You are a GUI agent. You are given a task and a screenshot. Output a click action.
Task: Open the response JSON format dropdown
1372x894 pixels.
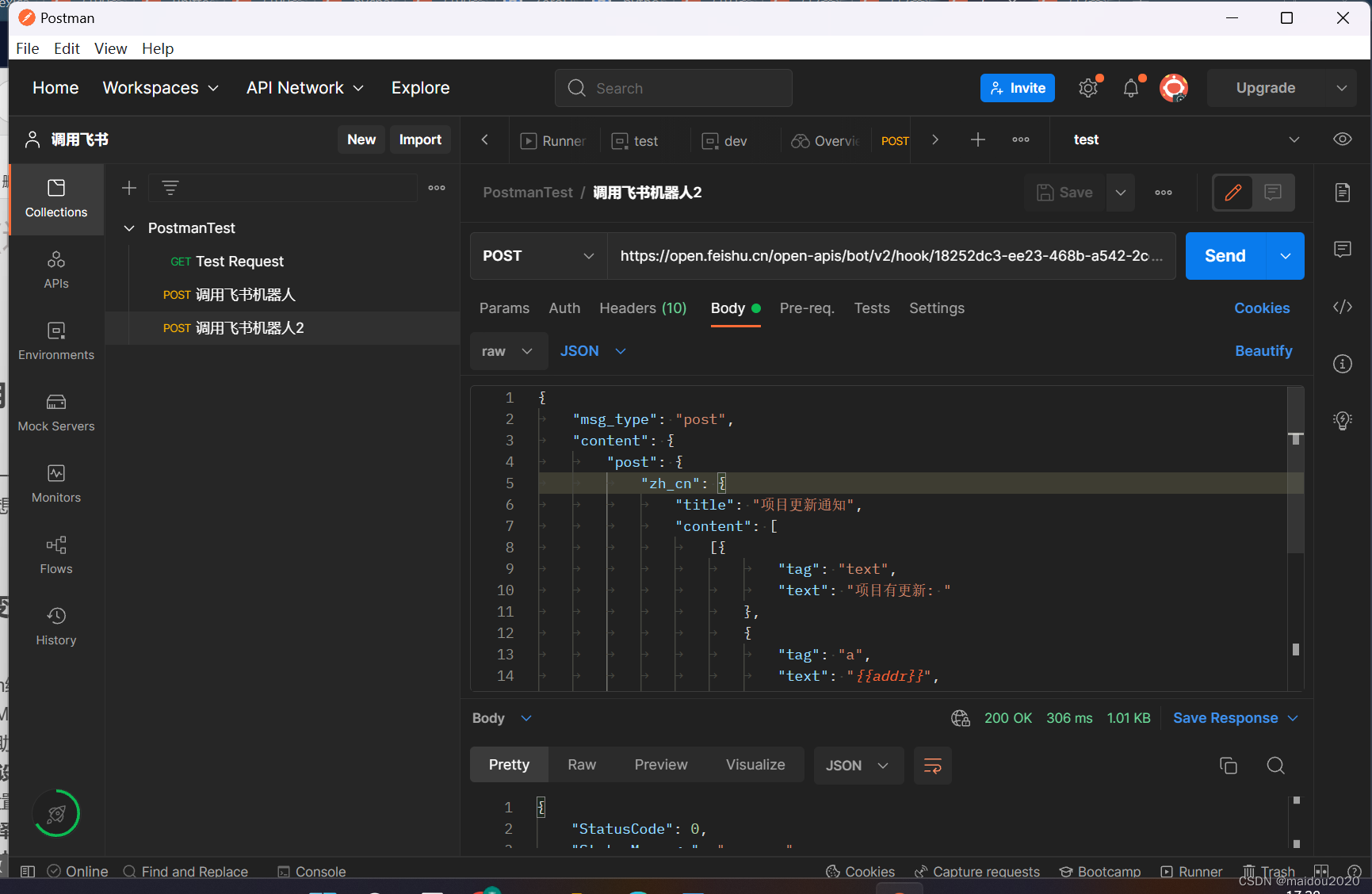(x=858, y=766)
